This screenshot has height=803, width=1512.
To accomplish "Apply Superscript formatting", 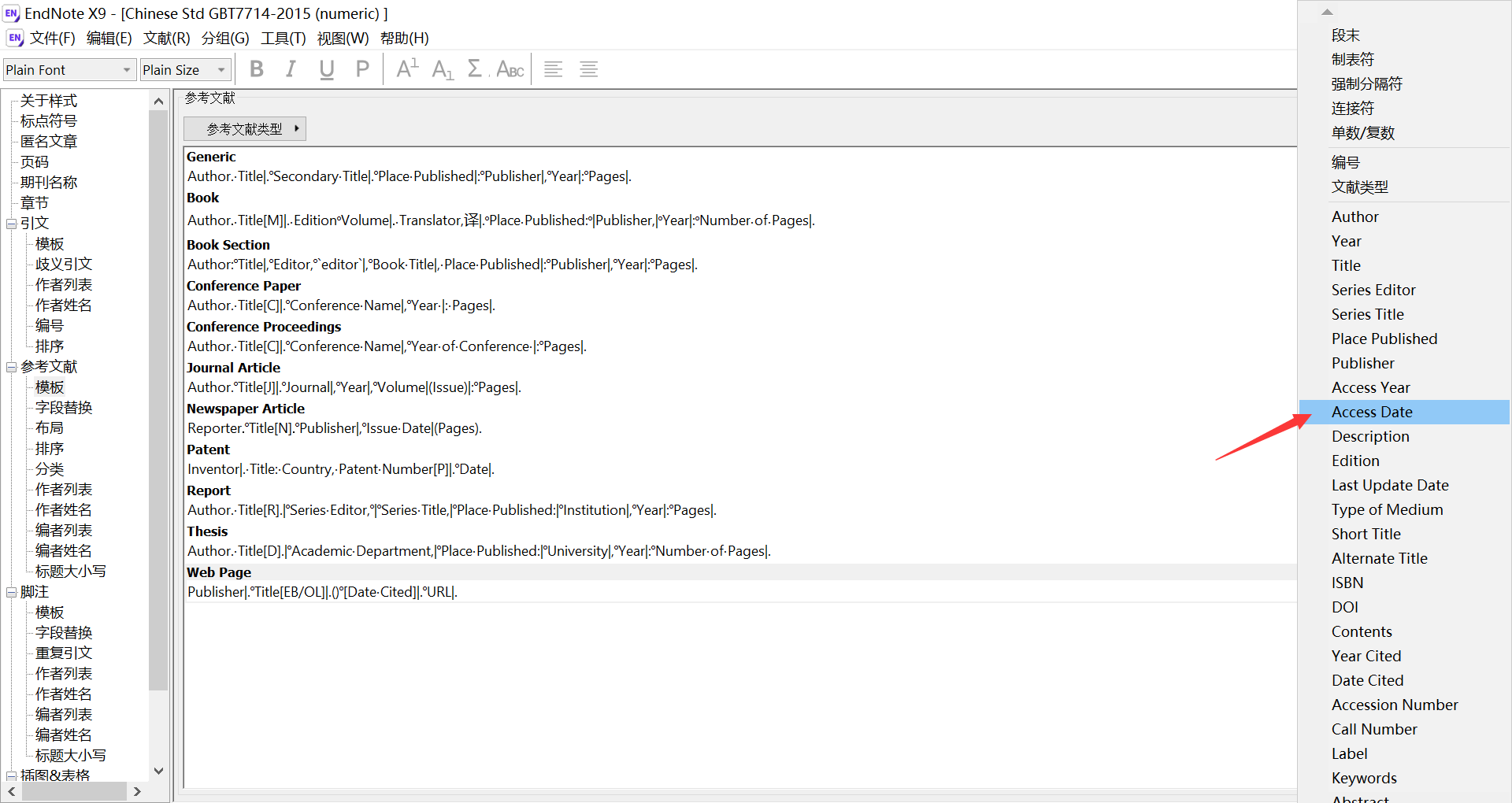I will pyautogui.click(x=407, y=69).
